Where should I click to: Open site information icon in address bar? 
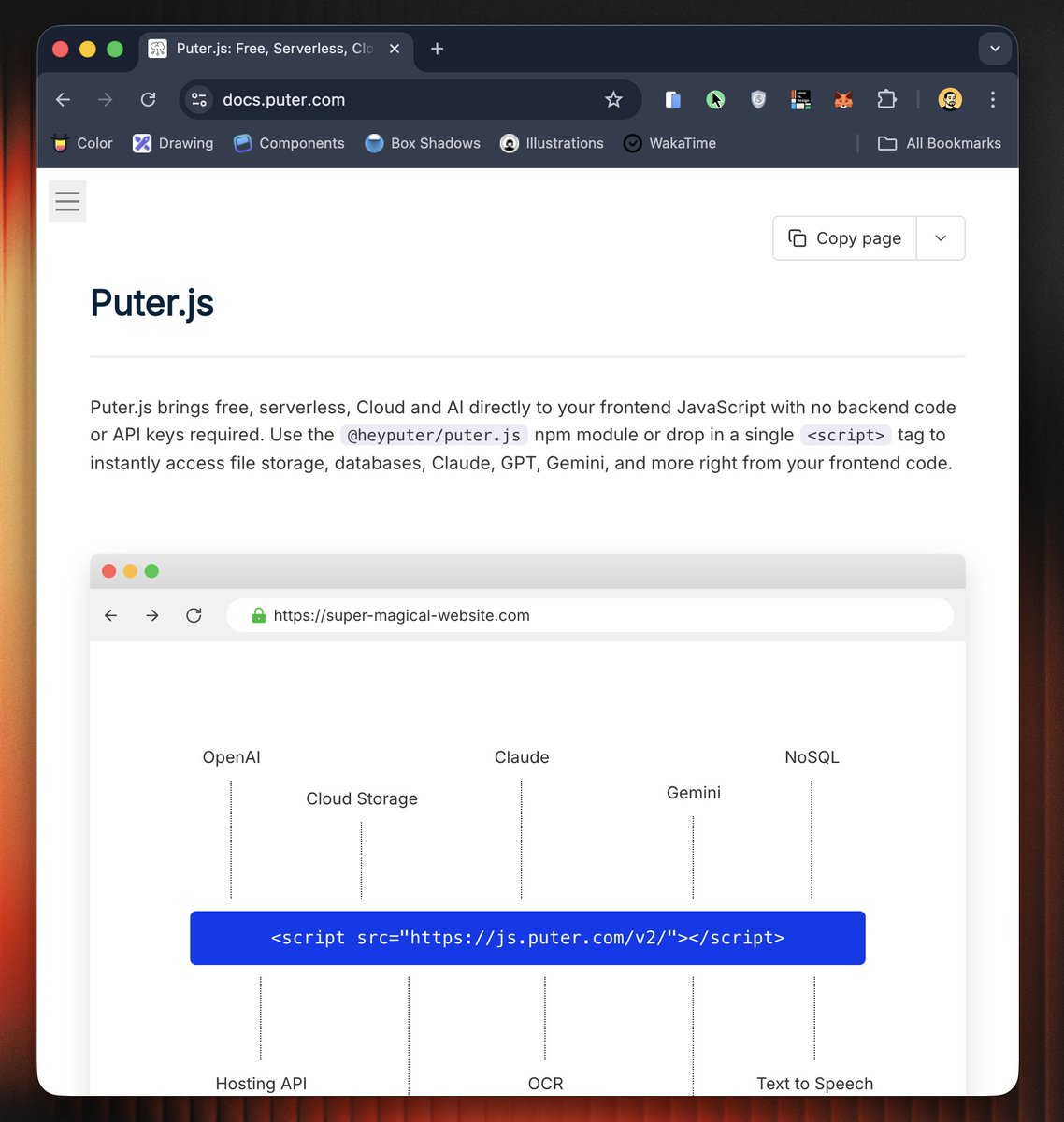tap(198, 99)
